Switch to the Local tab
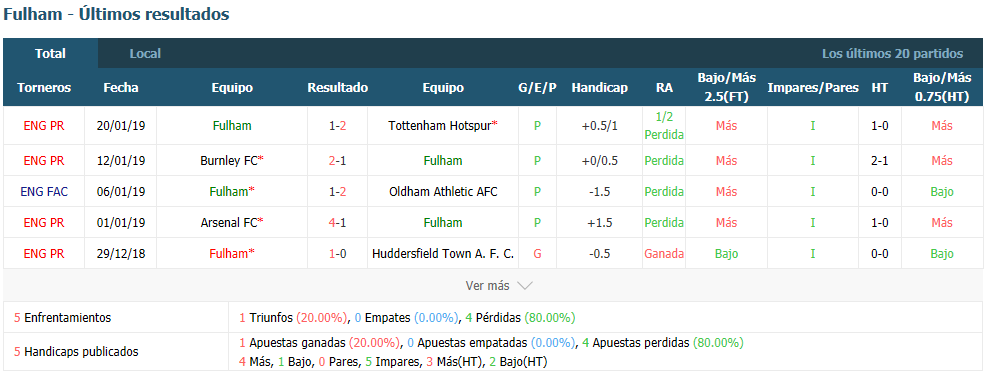Viewport: 987px width, 374px height. point(145,54)
